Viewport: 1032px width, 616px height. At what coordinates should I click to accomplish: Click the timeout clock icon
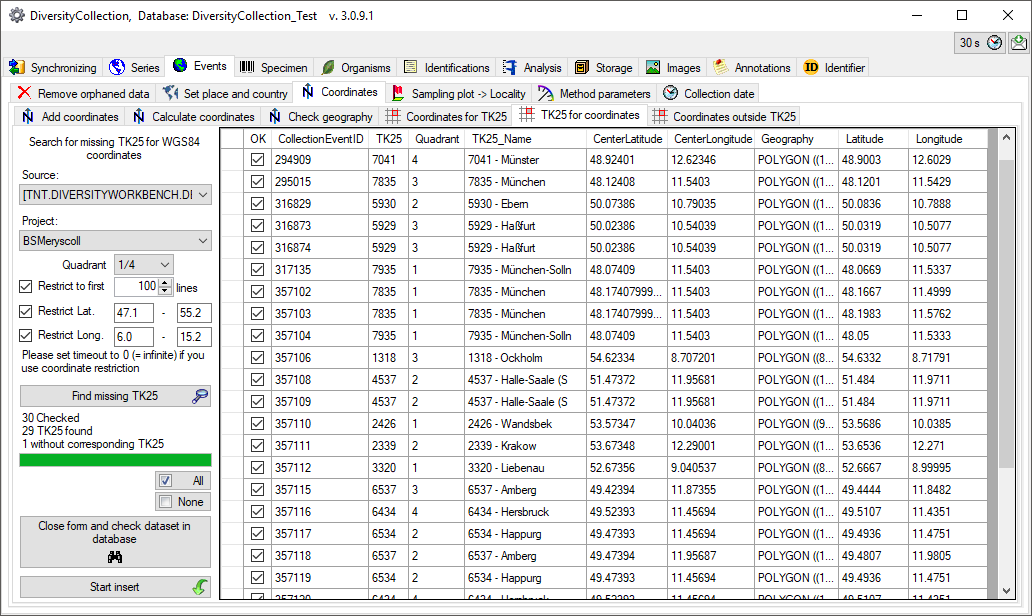click(994, 43)
